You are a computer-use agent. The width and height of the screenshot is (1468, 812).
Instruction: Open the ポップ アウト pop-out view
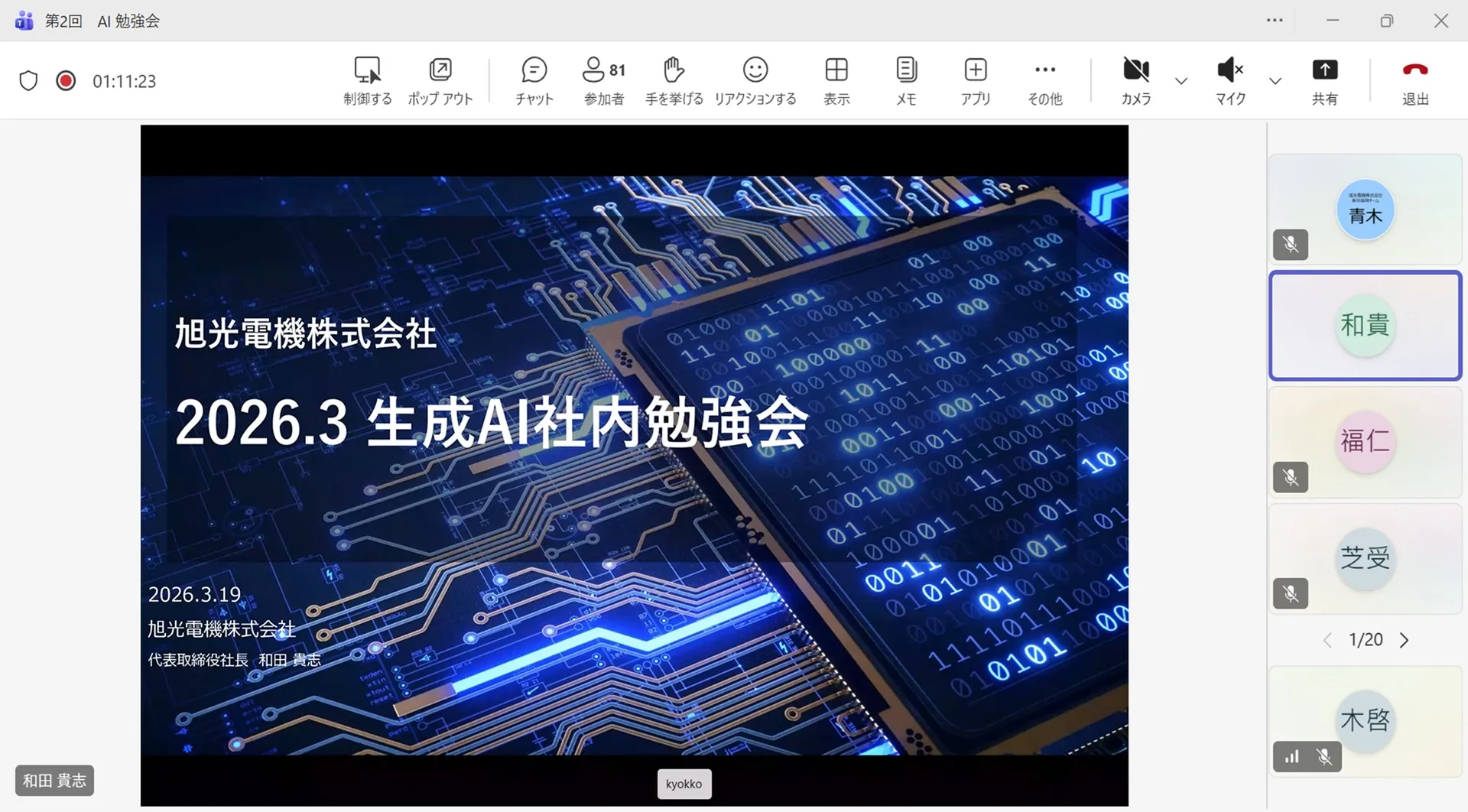[x=440, y=80]
